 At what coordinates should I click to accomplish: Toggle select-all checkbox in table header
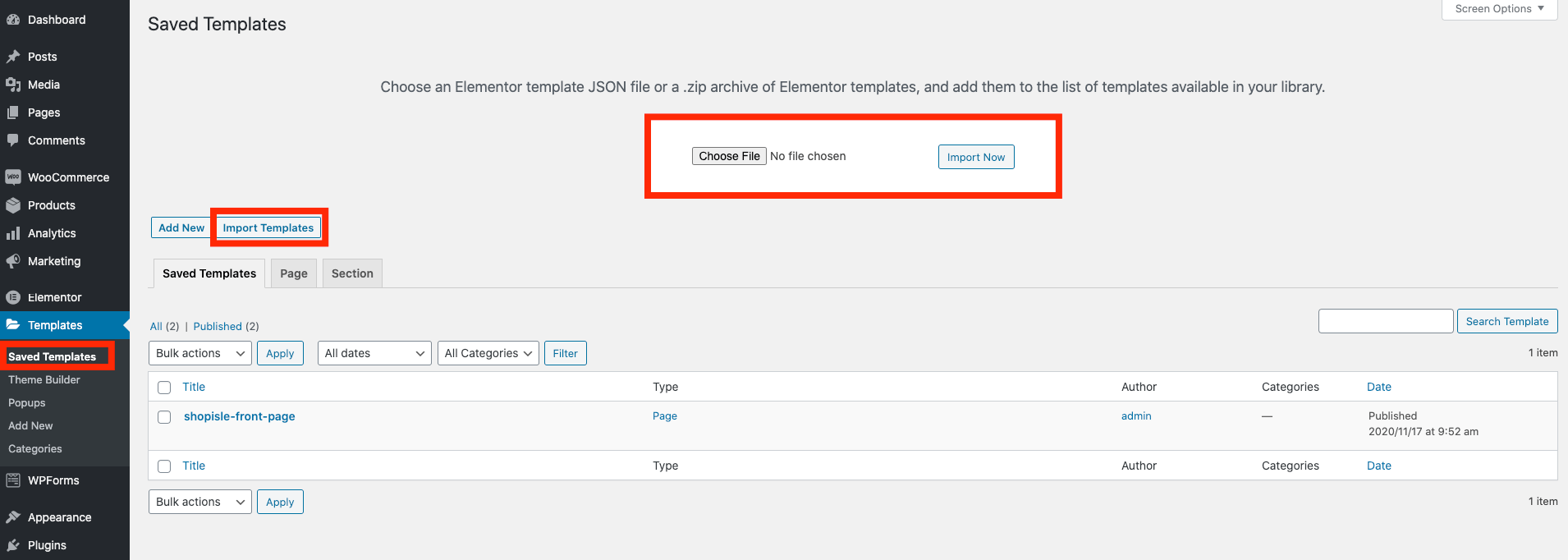[x=164, y=388]
